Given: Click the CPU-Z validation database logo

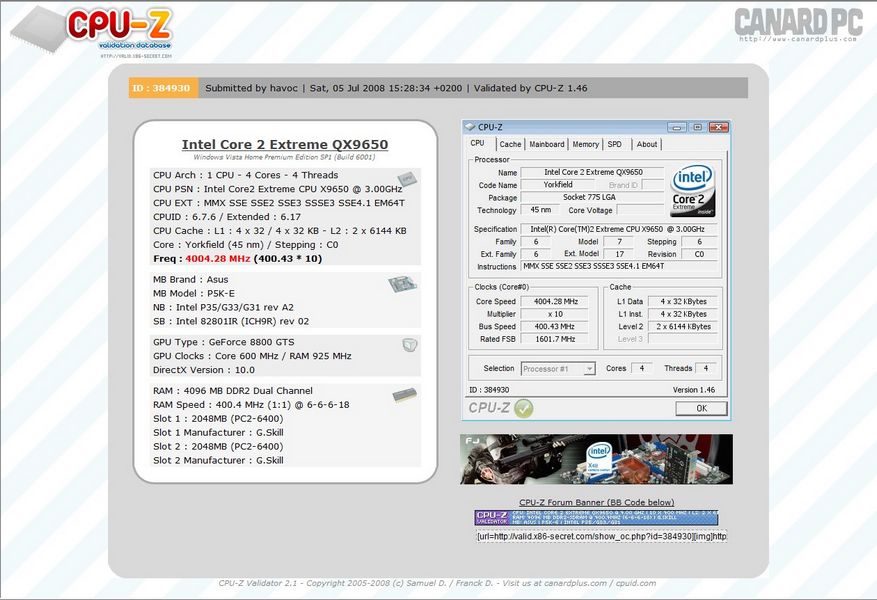Looking at the screenshot, I should [x=93, y=32].
